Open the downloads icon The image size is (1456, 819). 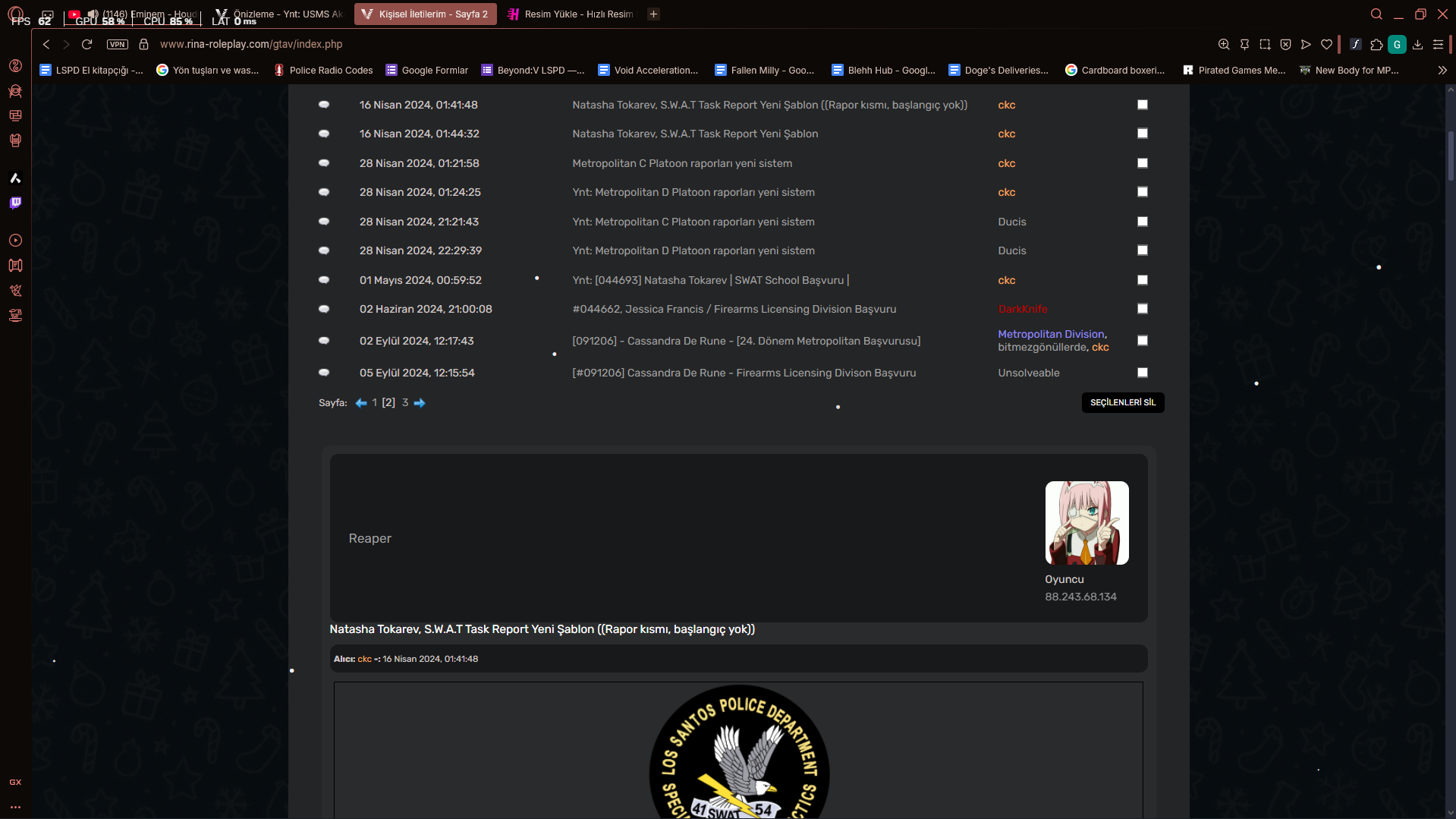pyautogui.click(x=1417, y=44)
